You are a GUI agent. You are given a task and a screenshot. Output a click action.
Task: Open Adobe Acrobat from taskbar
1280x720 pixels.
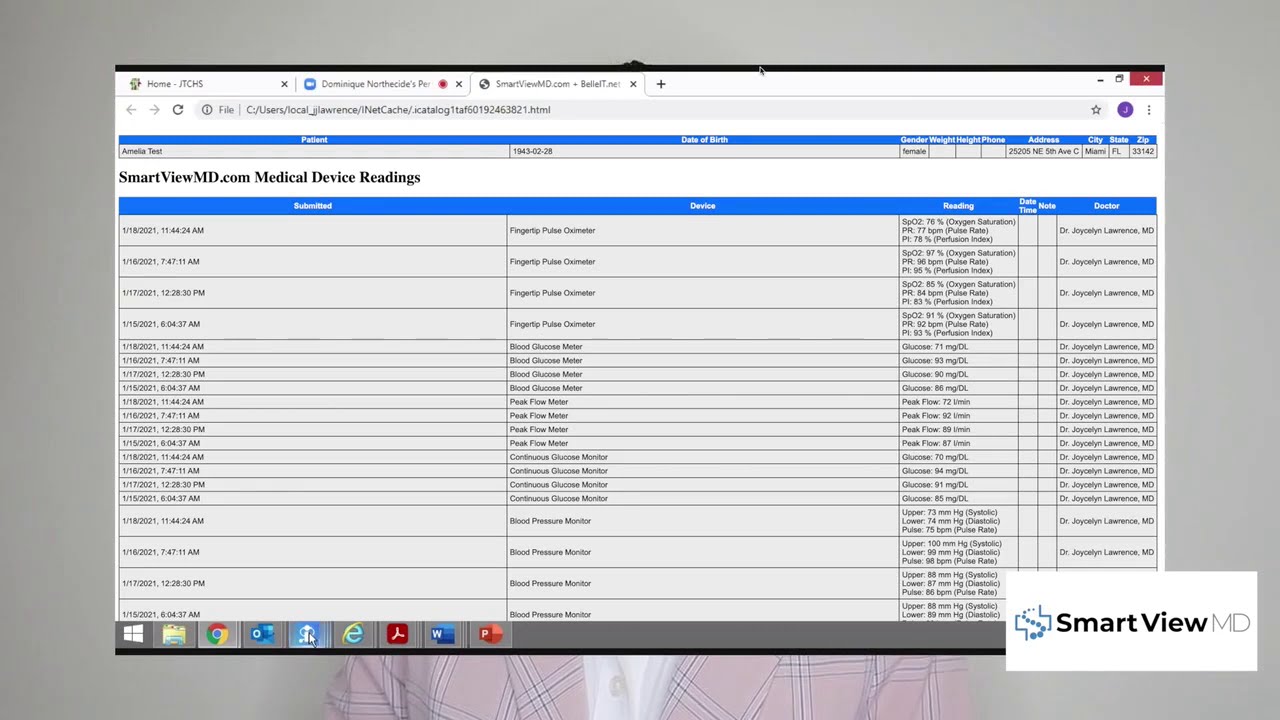(398, 634)
